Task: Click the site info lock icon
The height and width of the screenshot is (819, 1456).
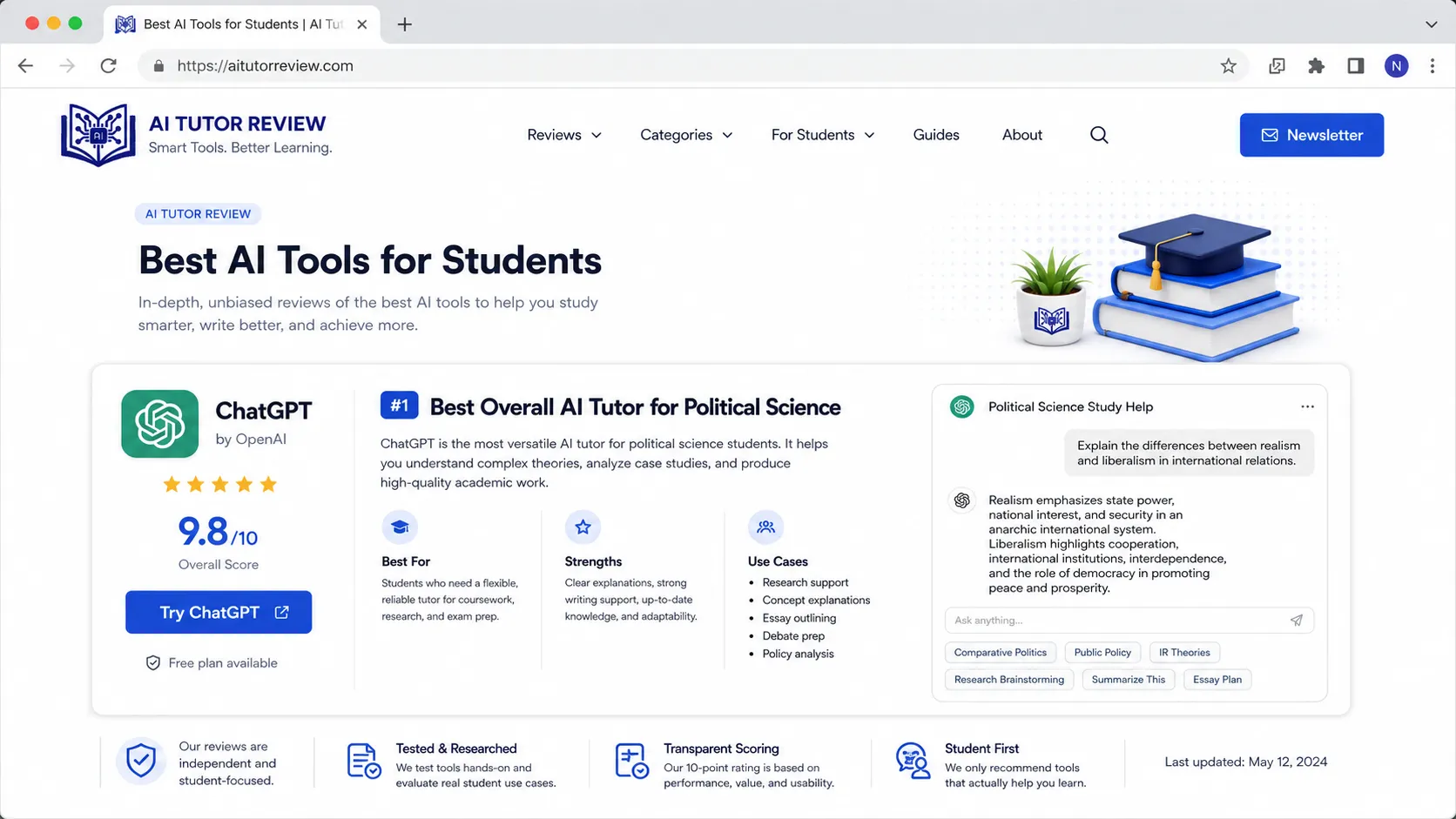Action: (x=158, y=66)
